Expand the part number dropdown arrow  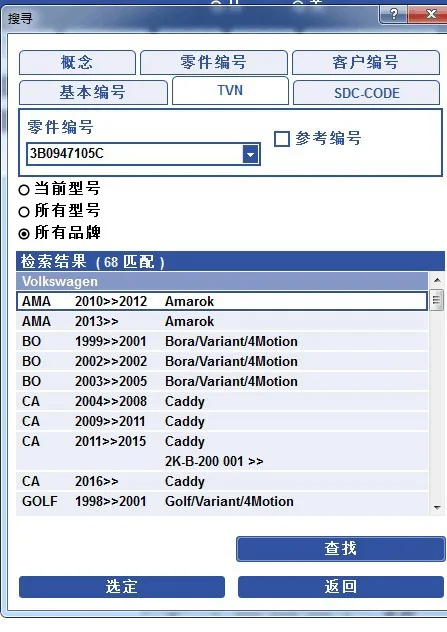click(x=251, y=154)
